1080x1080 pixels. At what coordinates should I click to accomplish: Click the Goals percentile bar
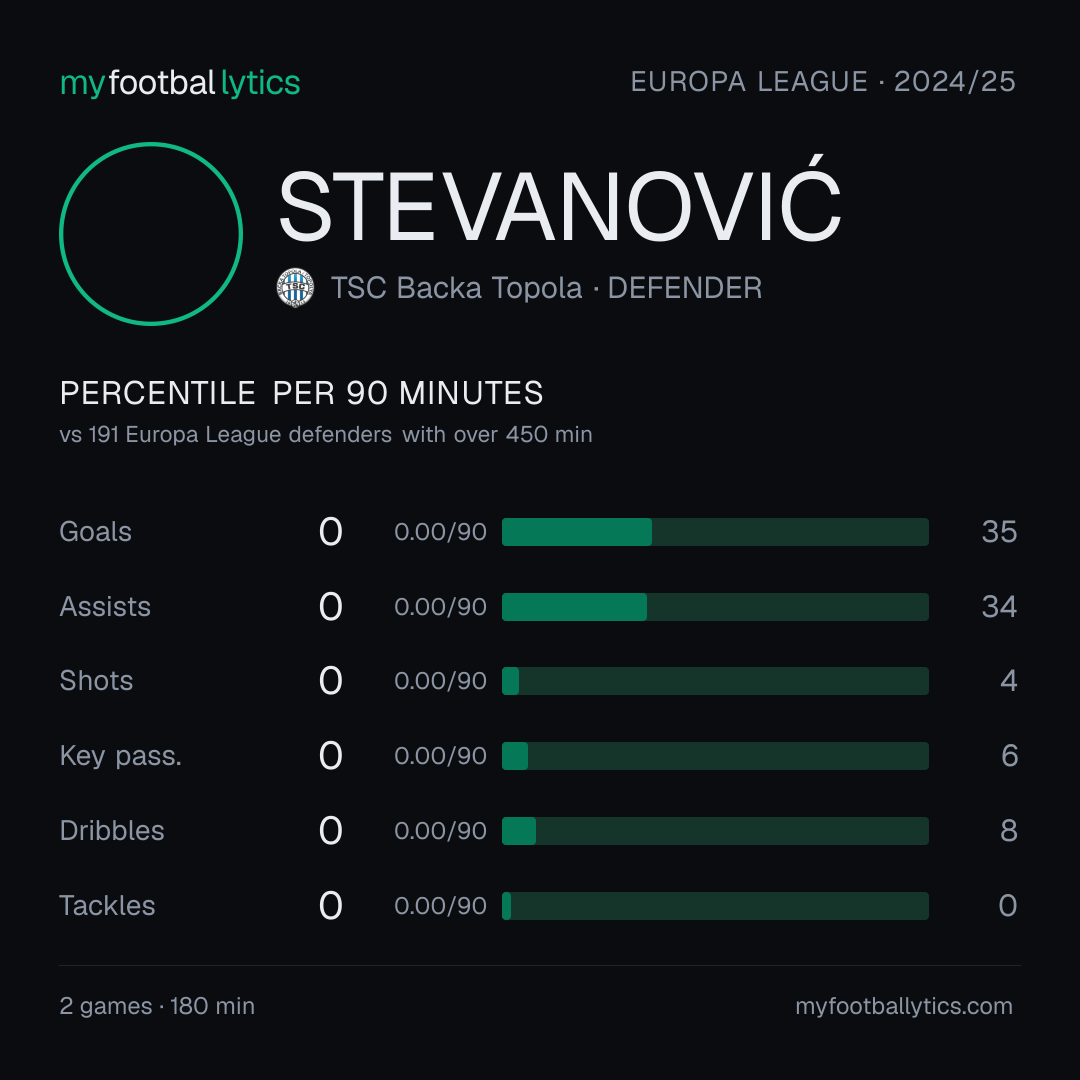[715, 532]
